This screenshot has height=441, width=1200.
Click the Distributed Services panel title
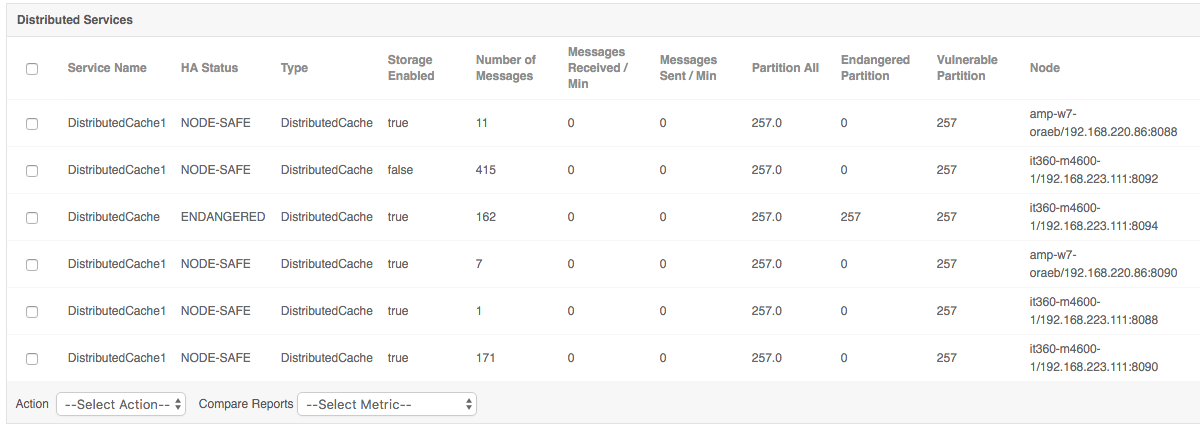click(x=75, y=20)
